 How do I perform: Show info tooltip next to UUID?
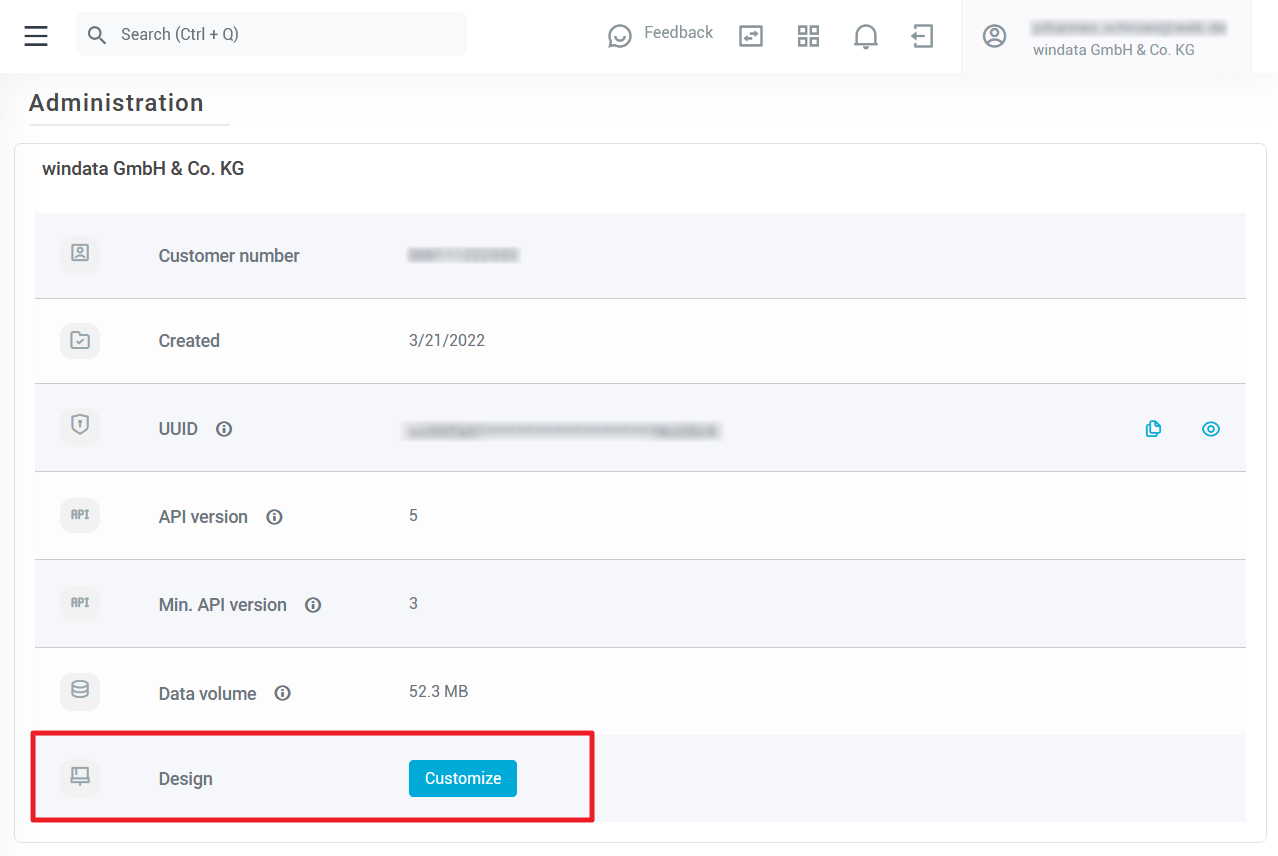coord(224,429)
